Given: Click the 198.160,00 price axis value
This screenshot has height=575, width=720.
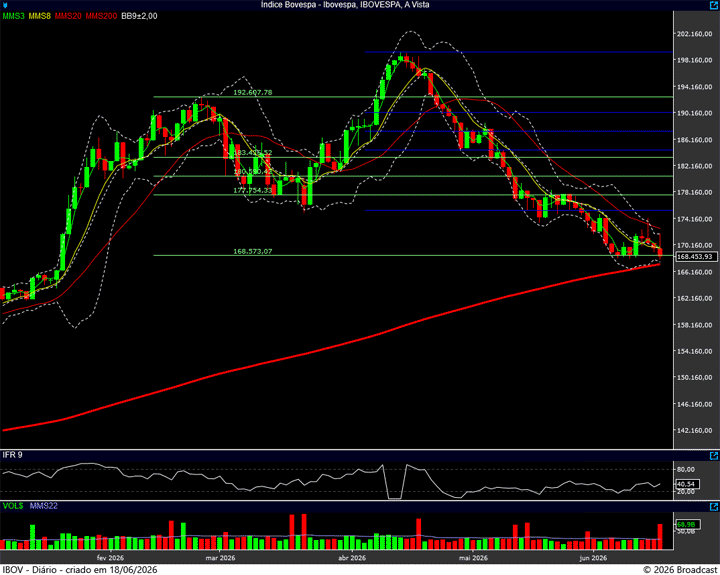Looking at the screenshot, I should [694, 60].
